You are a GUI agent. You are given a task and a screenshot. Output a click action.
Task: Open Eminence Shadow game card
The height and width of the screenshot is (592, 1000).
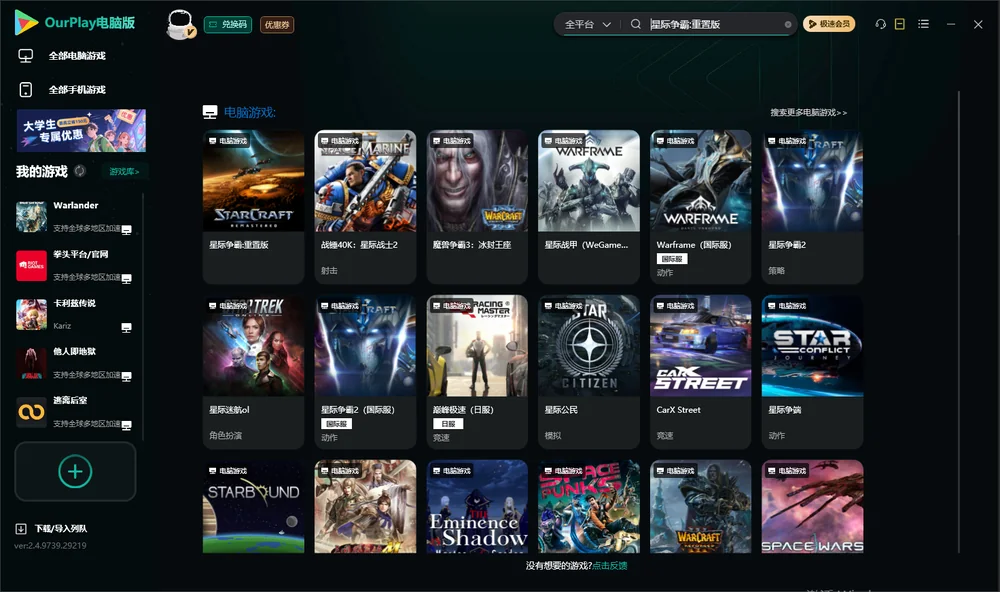coord(477,507)
